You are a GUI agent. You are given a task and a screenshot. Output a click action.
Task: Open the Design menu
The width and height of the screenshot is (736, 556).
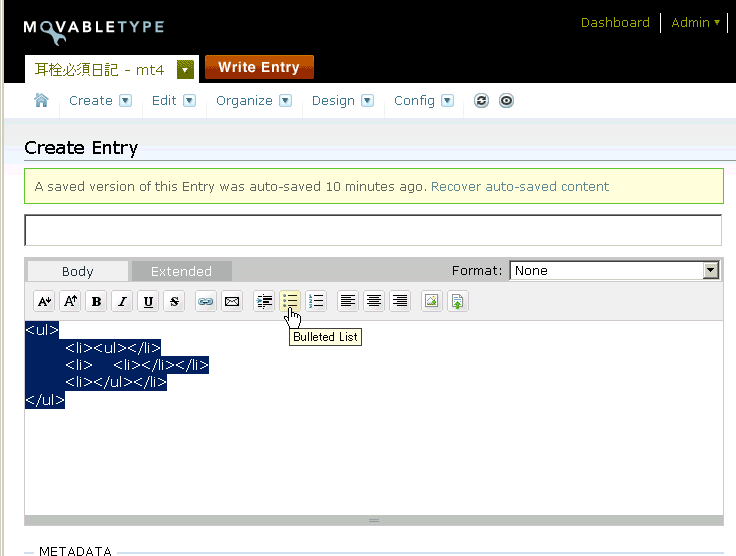click(333, 100)
